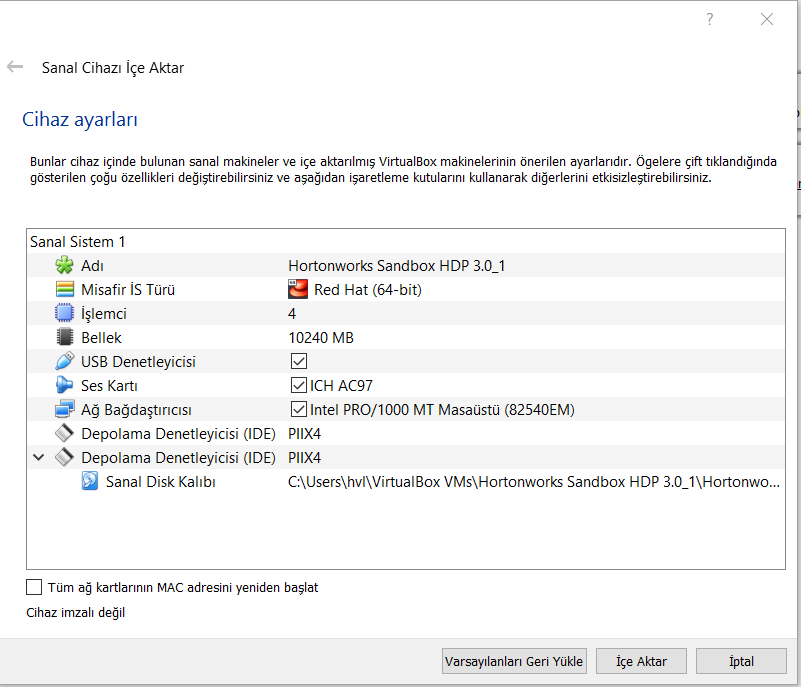The height and width of the screenshot is (687, 801).
Task: Uncheck the Intel PRO/1000 MT network adapter checkbox
Action: 299,409
